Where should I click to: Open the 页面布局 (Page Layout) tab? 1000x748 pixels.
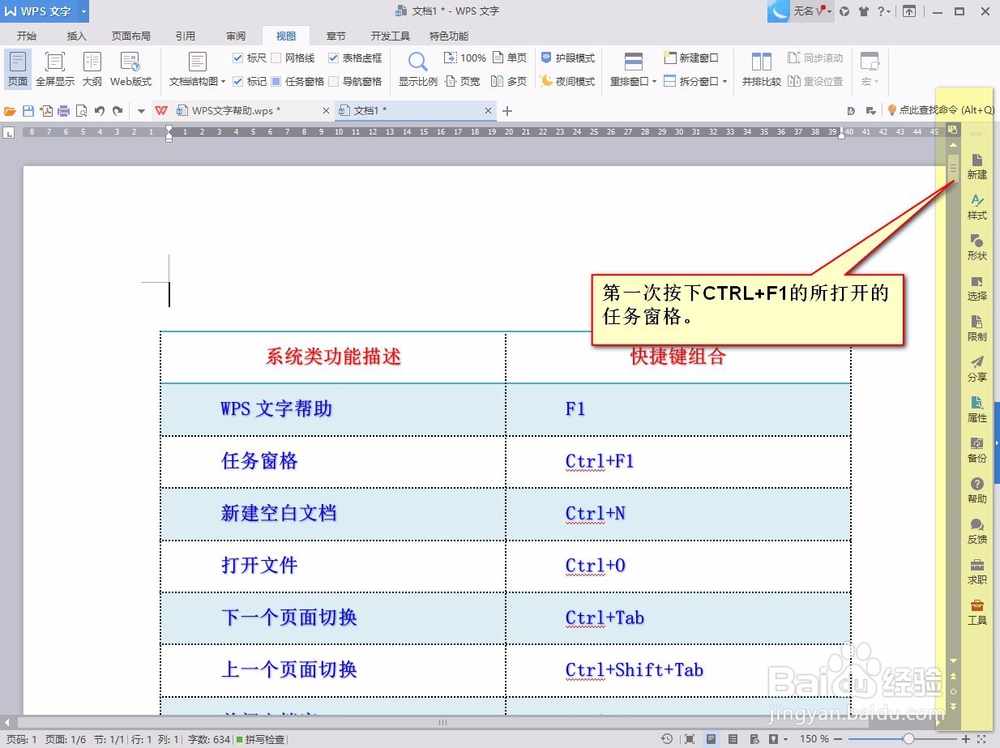(x=131, y=36)
